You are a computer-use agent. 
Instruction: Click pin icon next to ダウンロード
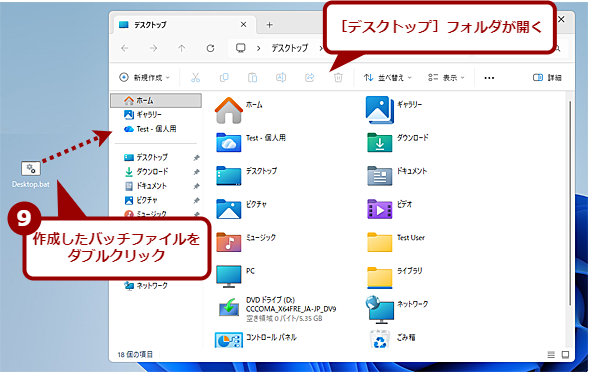point(196,172)
